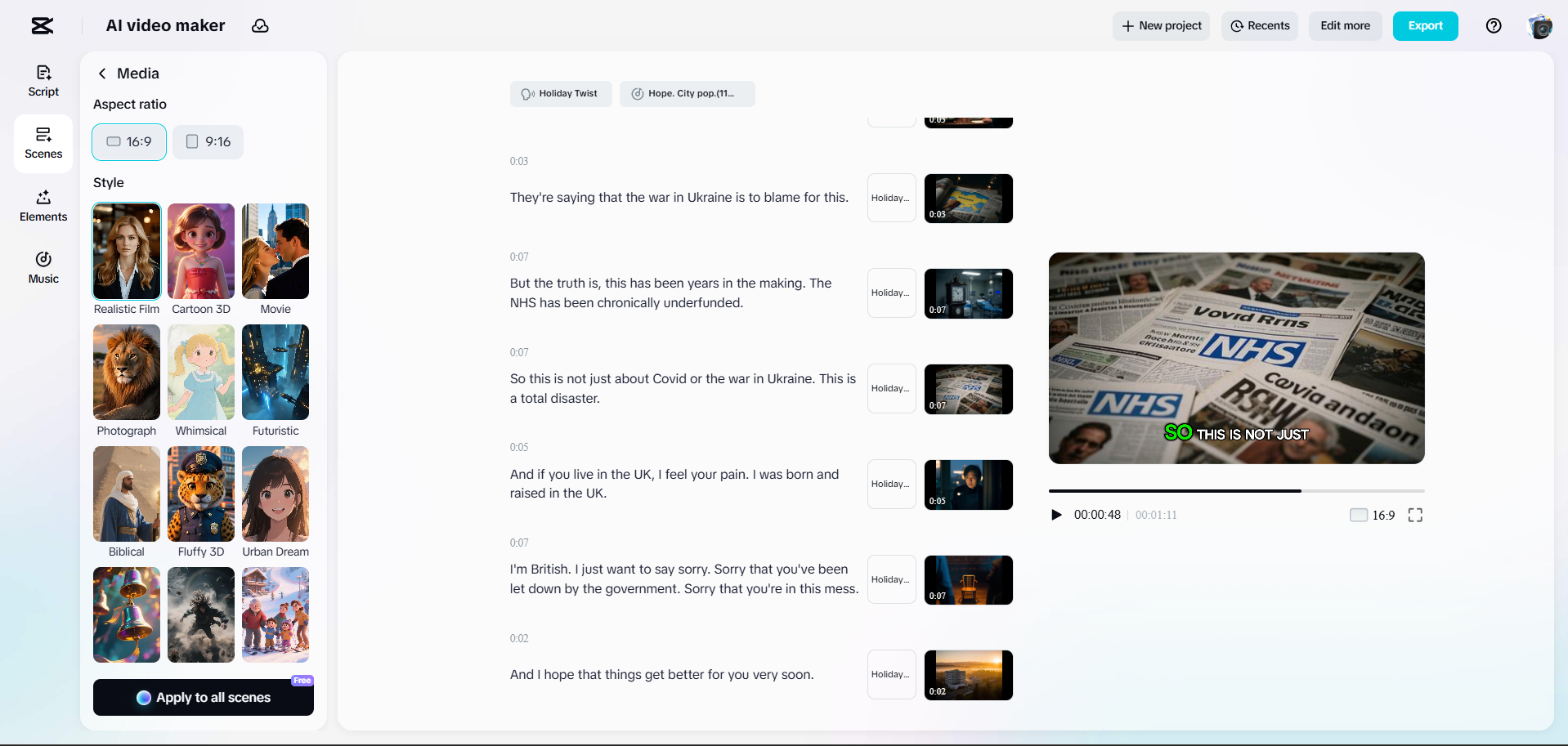Select 9:16 aspect ratio
Screen dimensions: 1568x746
(208, 142)
